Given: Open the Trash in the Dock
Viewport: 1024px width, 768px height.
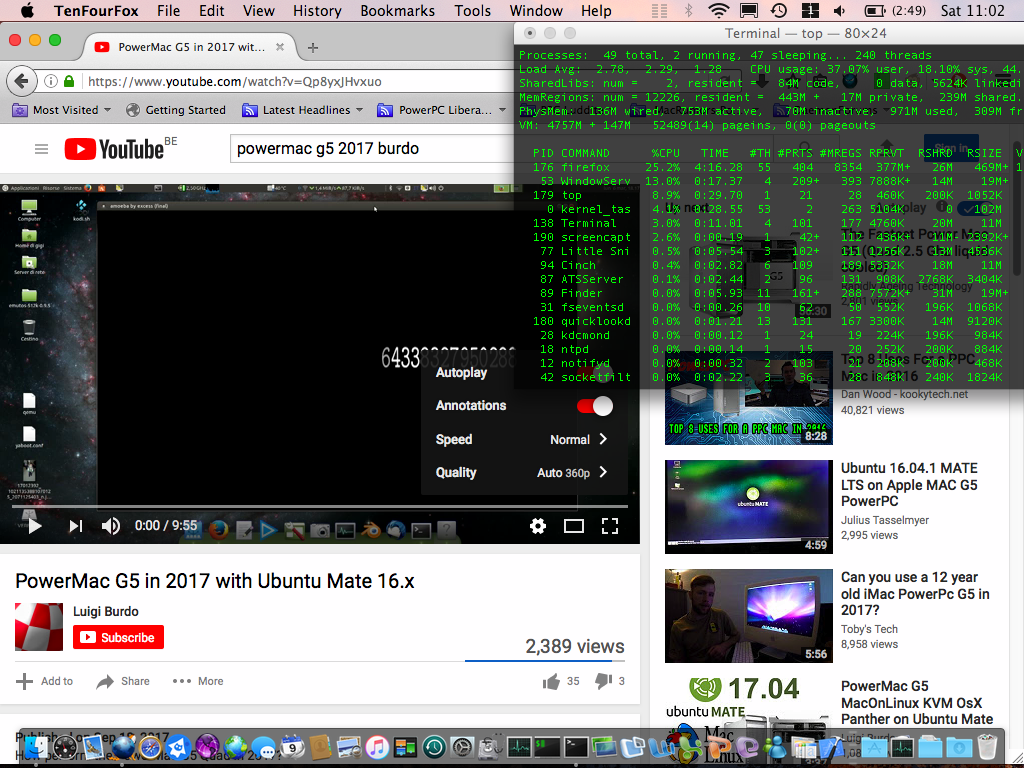Looking at the screenshot, I should click(987, 746).
